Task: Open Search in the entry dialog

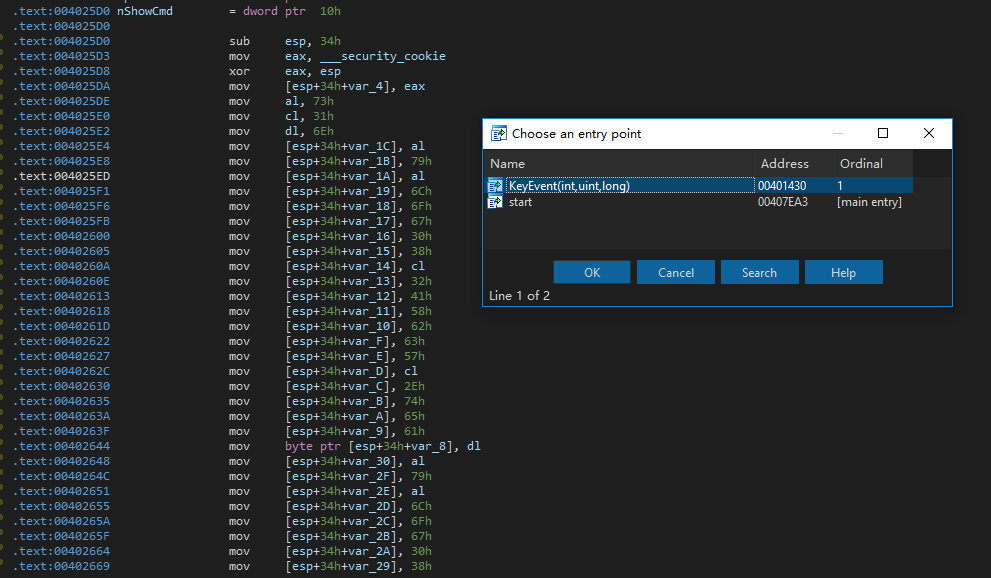Action: coord(759,272)
